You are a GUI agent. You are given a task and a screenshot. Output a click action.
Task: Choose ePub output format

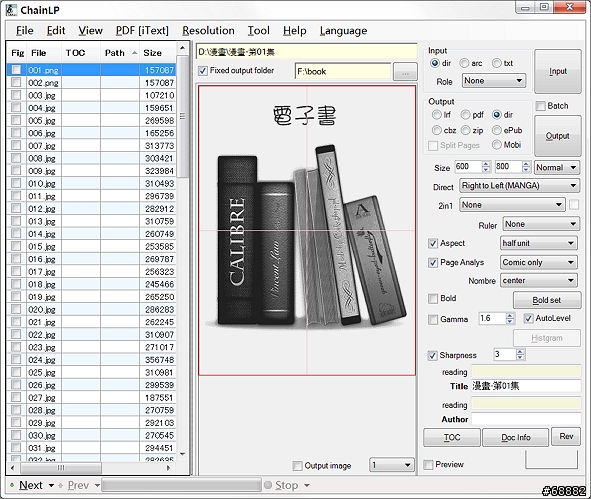497,130
